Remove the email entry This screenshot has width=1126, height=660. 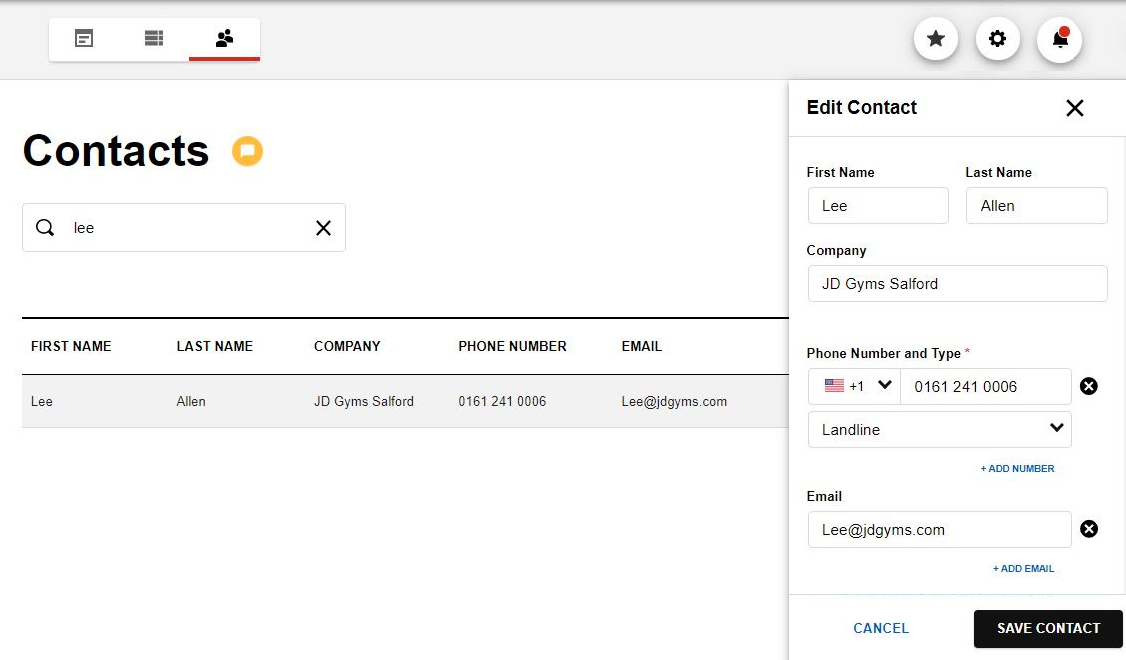[1089, 529]
